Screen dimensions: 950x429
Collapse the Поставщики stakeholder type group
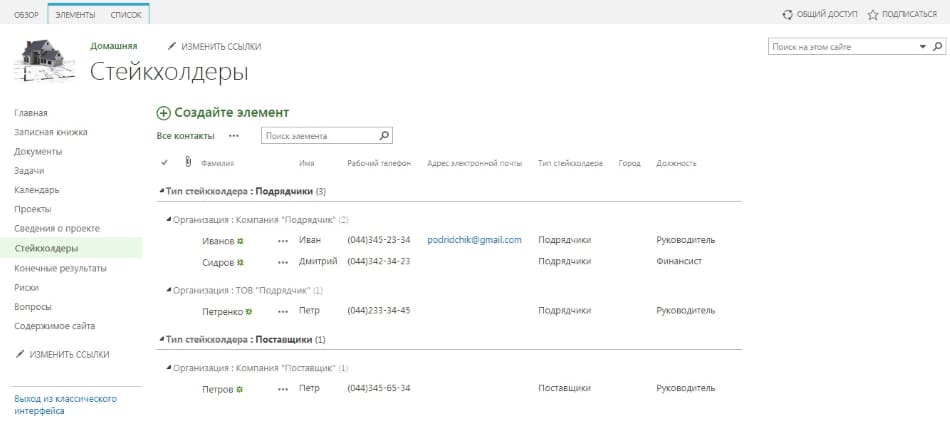pyautogui.click(x=162, y=339)
